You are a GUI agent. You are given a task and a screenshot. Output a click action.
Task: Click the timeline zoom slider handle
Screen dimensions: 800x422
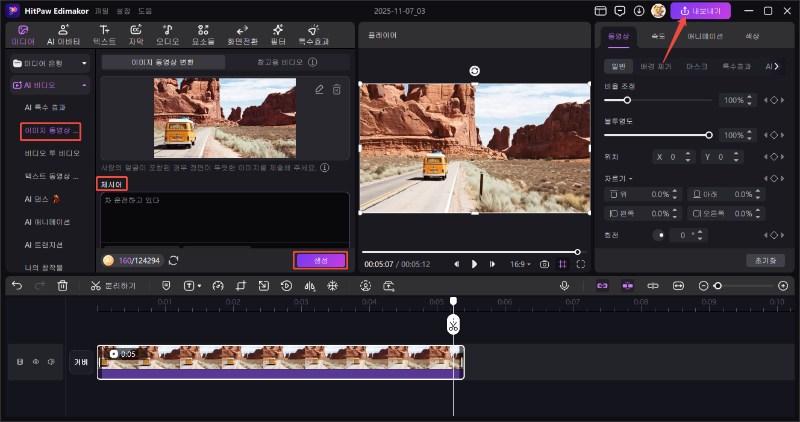tap(718, 286)
